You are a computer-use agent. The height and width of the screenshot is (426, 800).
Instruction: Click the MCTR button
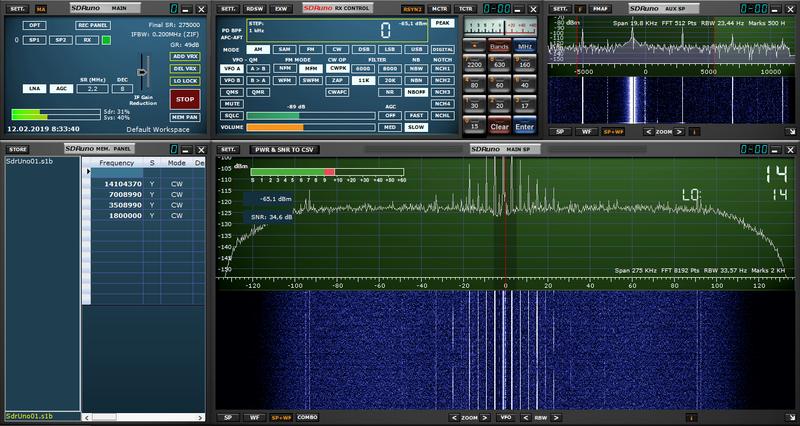pyautogui.click(x=438, y=9)
